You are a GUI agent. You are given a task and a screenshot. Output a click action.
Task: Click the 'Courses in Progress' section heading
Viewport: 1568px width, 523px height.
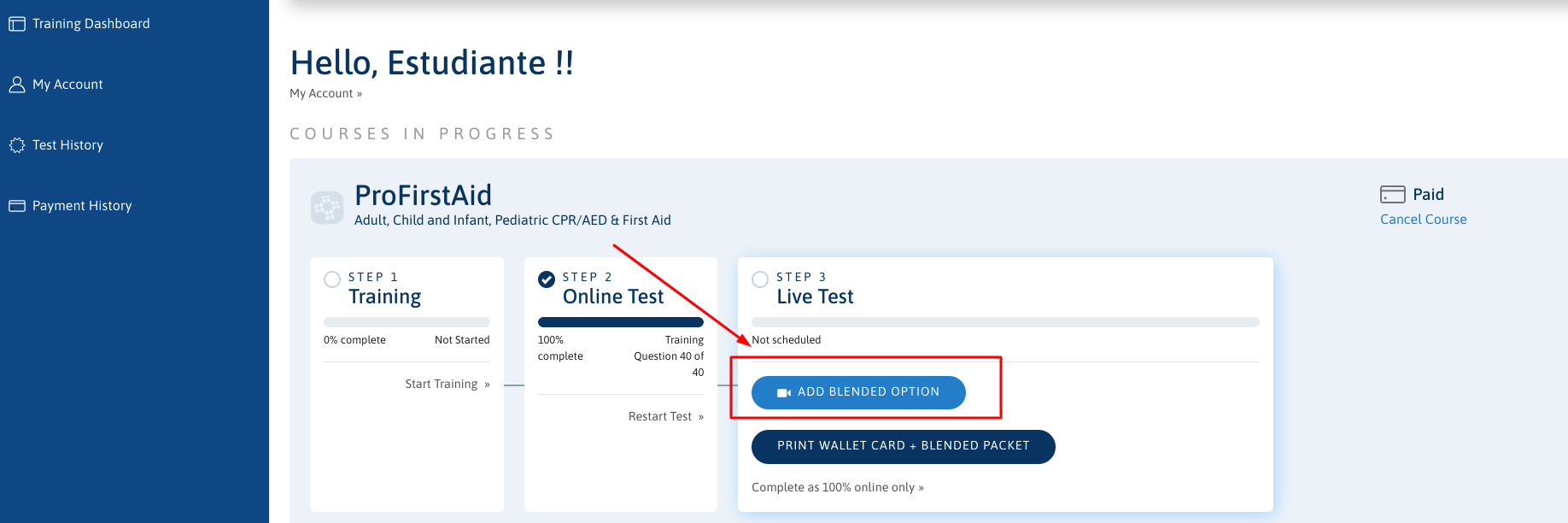coord(422,134)
